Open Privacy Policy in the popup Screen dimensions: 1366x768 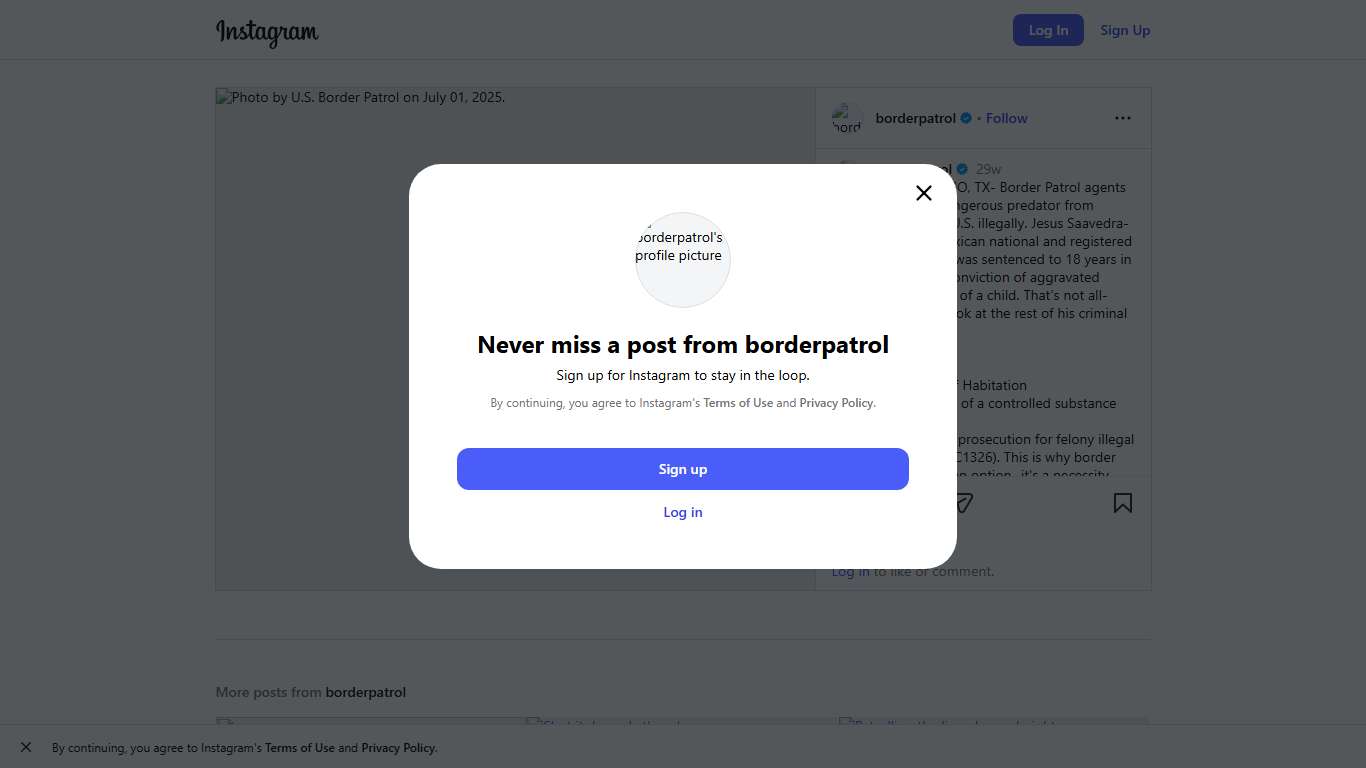click(836, 403)
